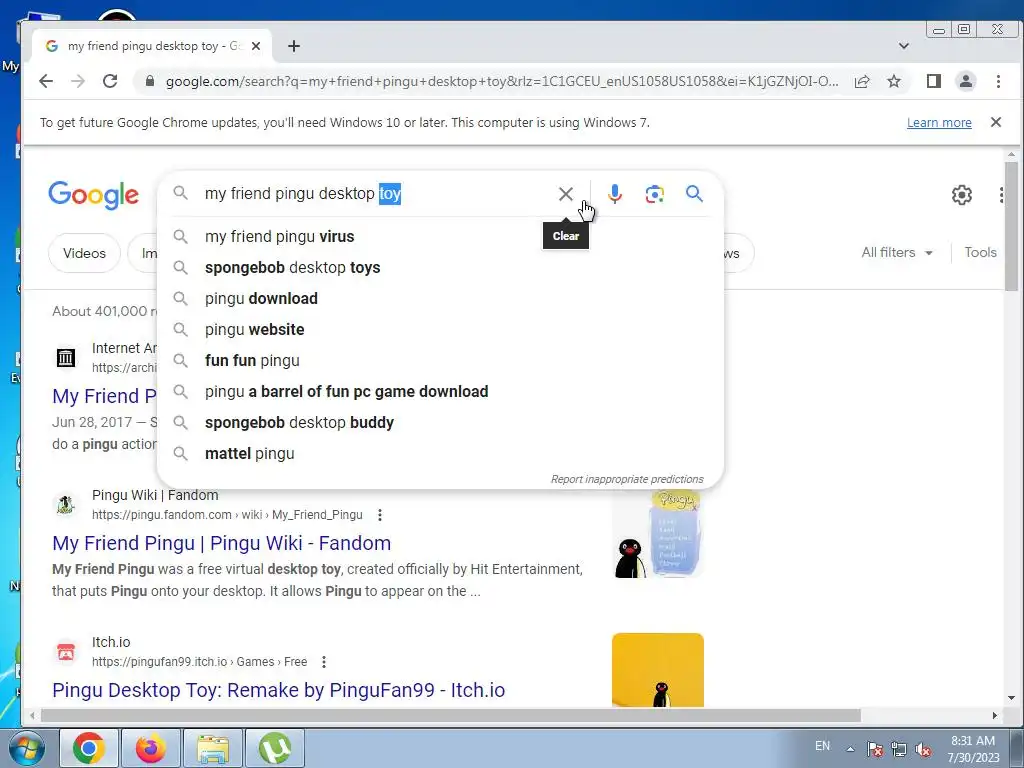1024x768 pixels.
Task: Open uTorrent from the taskbar
Action: point(274,748)
